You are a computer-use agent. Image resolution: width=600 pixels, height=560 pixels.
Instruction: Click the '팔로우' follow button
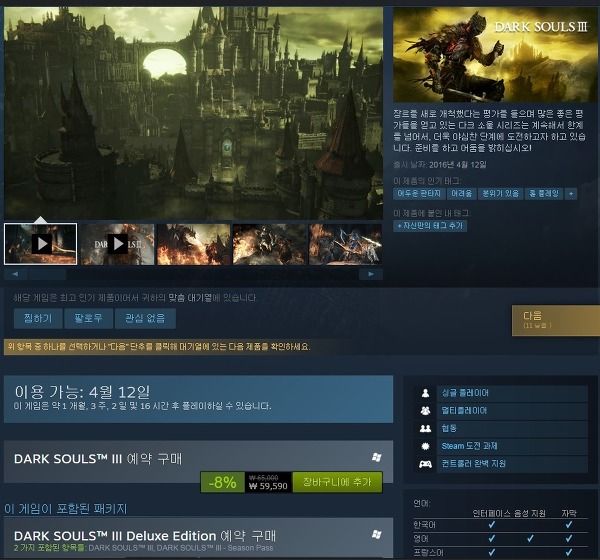pyautogui.click(x=88, y=318)
